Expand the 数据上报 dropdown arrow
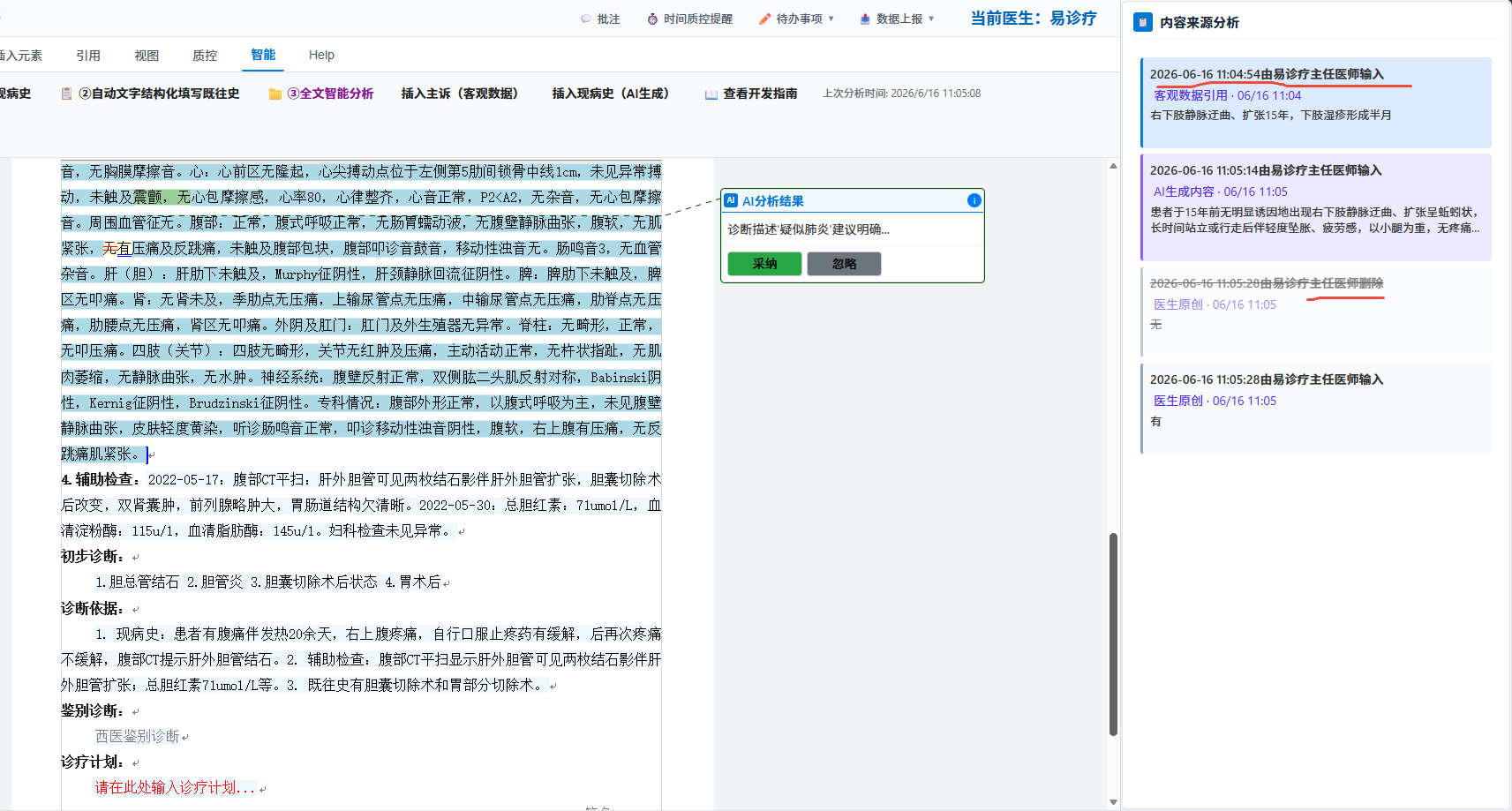1512x811 pixels. coord(931,19)
